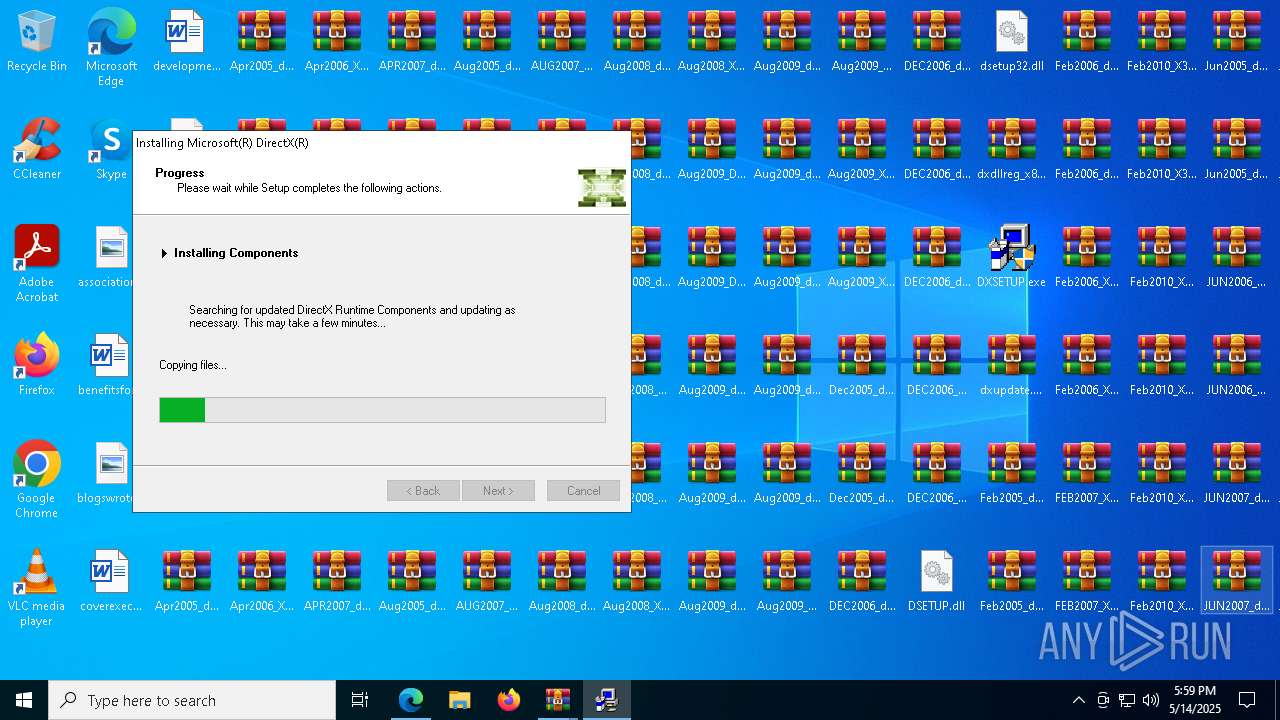Select Microsoft Edge desktop shortcut
The image size is (1280, 720).
(x=111, y=47)
